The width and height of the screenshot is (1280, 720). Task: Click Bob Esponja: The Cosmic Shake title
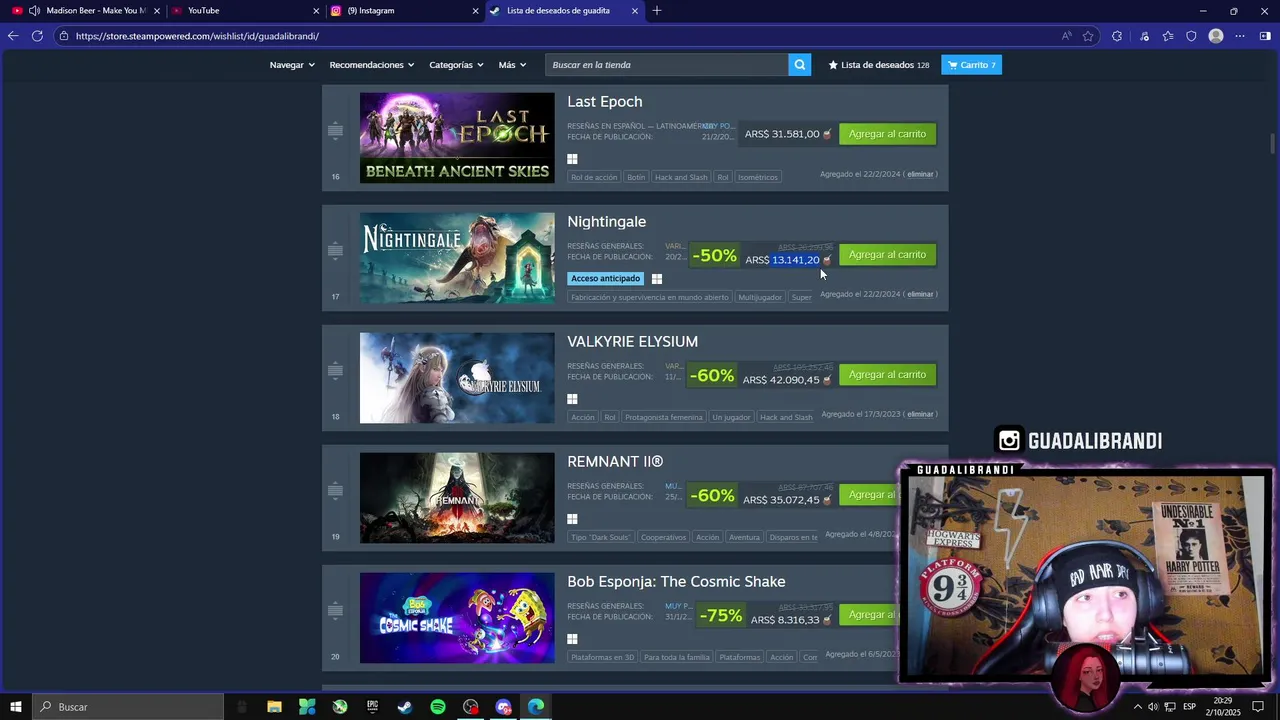tap(676, 582)
